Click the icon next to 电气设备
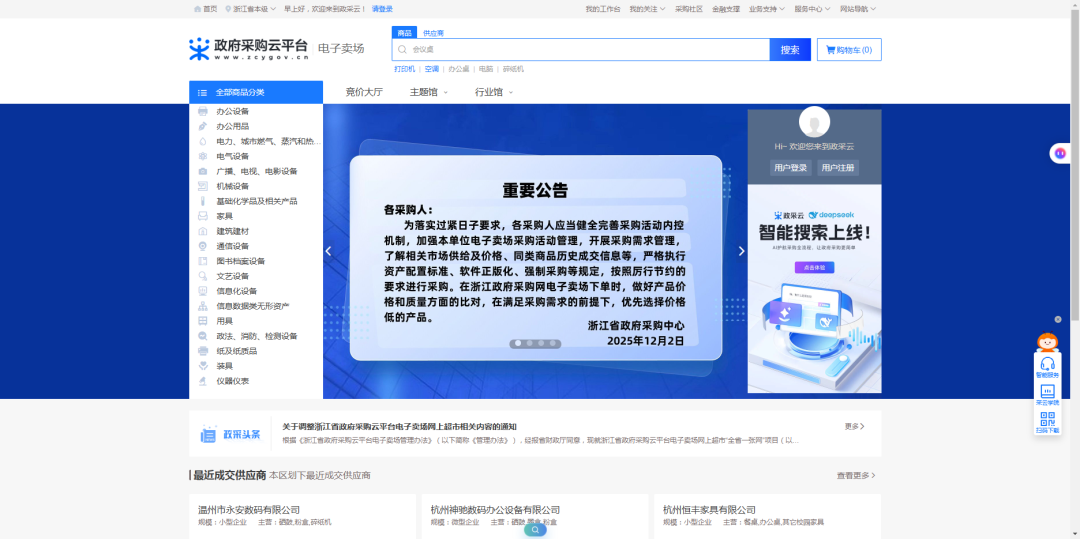 coord(202,156)
